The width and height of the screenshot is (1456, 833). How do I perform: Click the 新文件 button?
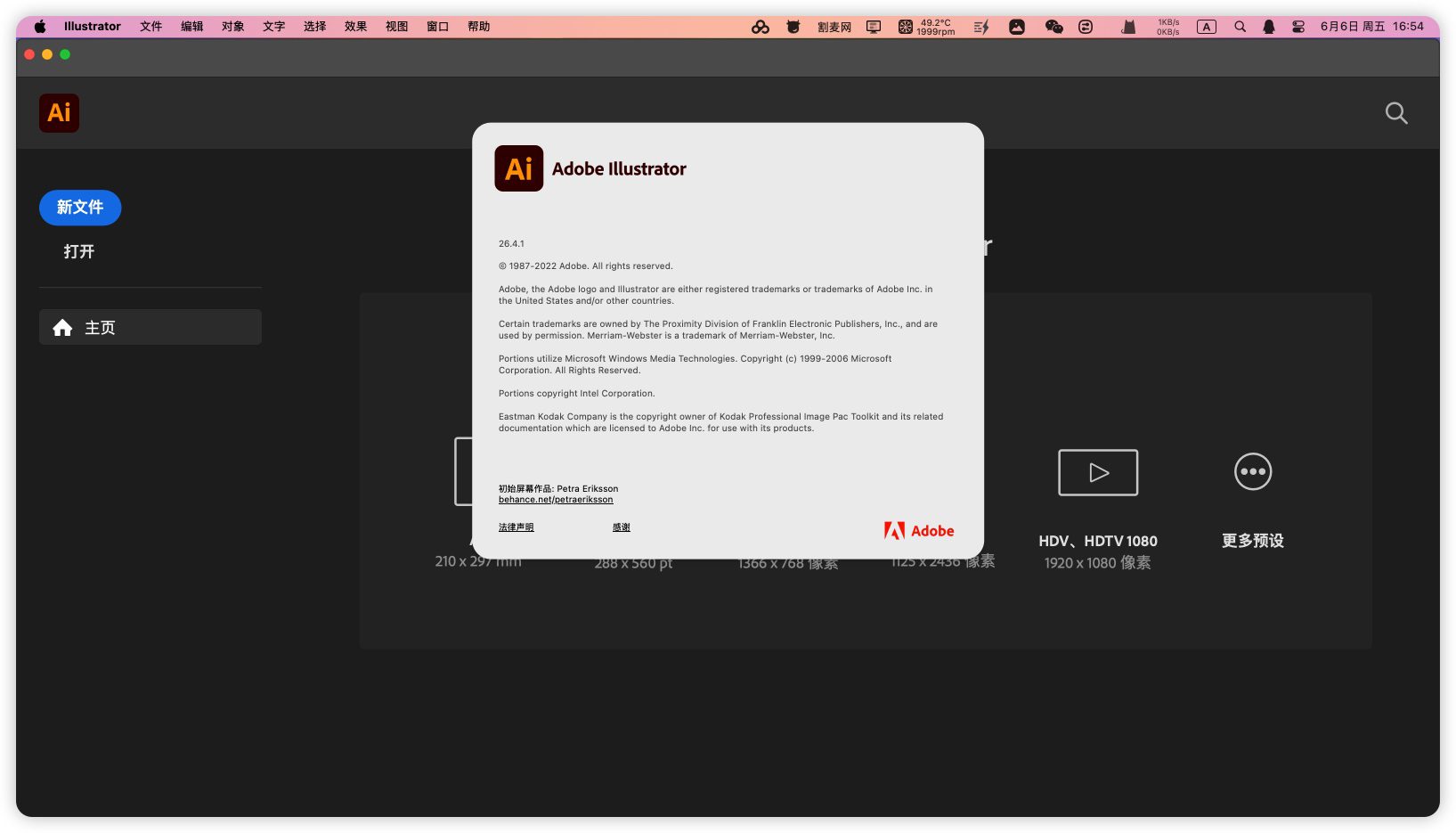pyautogui.click(x=80, y=208)
